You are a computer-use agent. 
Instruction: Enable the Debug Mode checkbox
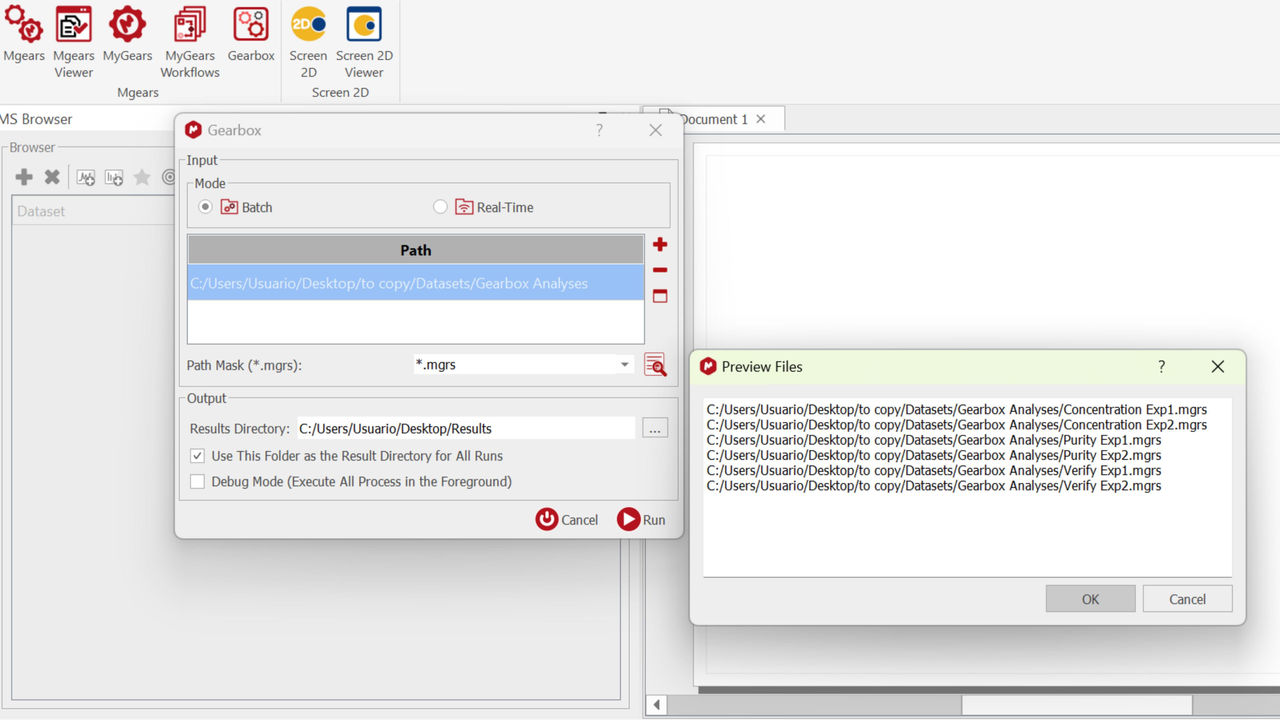pos(198,482)
